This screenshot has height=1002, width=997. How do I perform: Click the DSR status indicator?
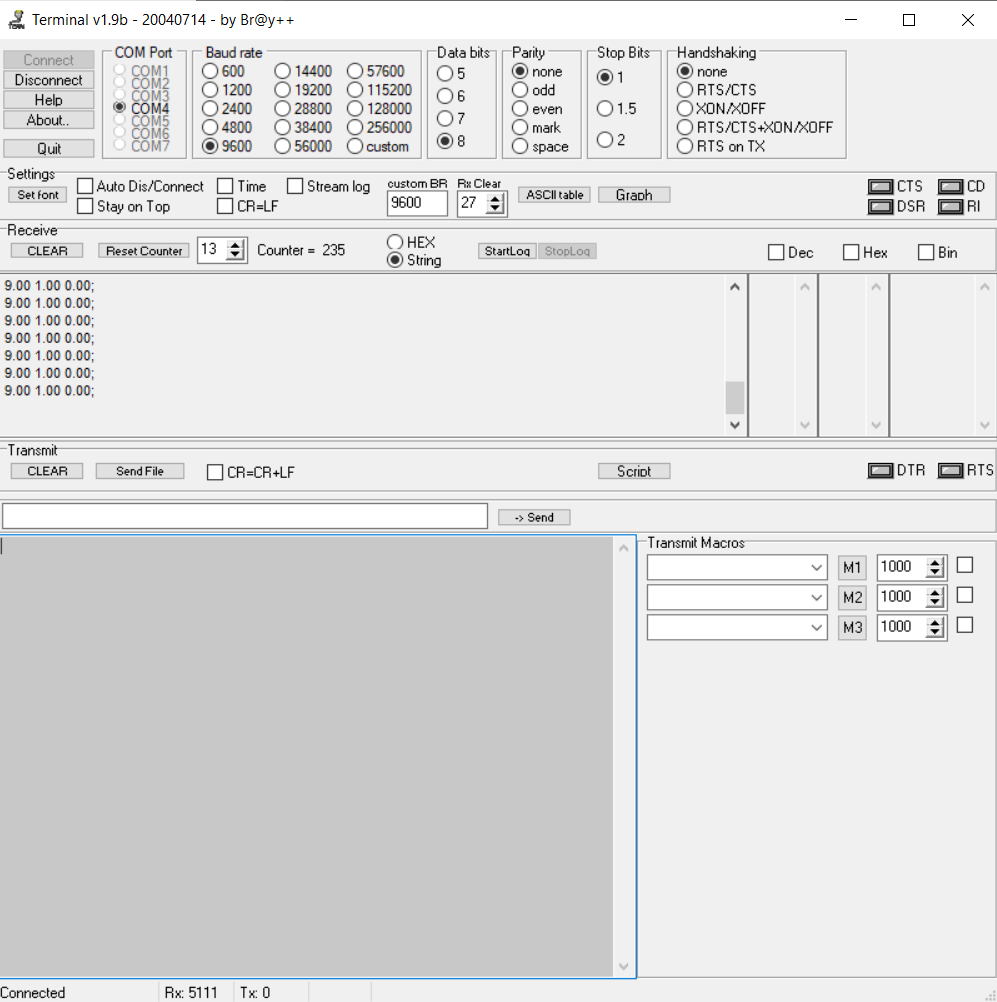pyautogui.click(x=880, y=207)
